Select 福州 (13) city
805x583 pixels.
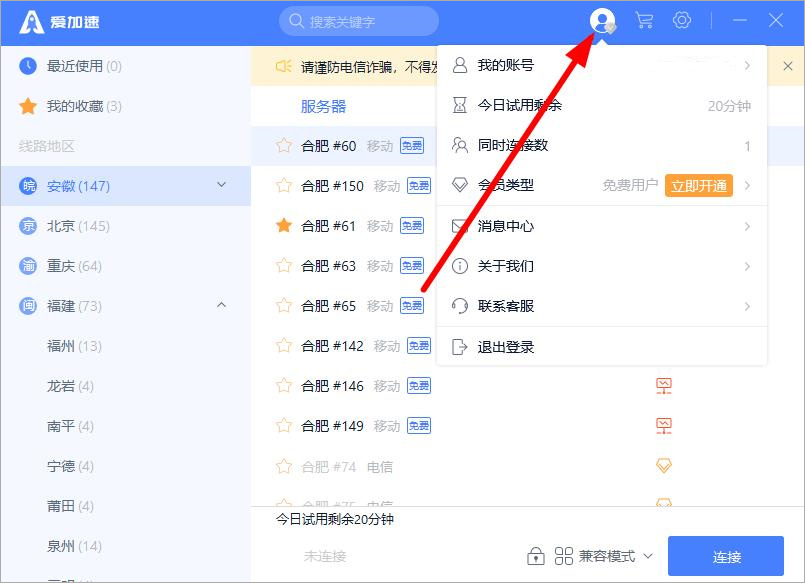pyautogui.click(x=126, y=346)
